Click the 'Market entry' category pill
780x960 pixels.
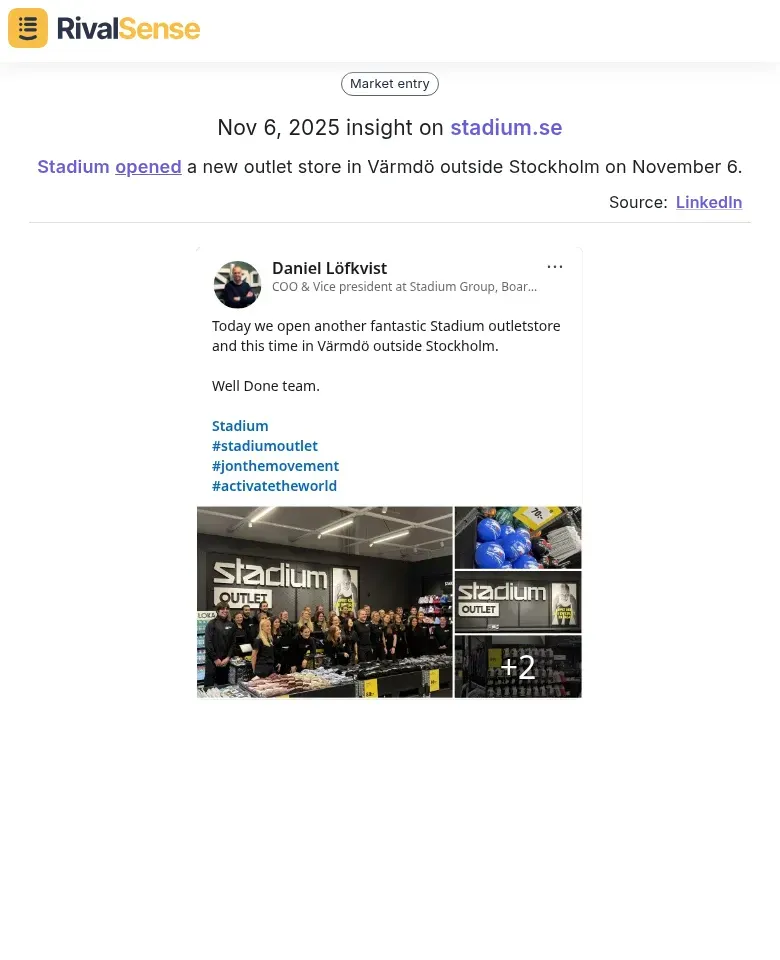coord(390,84)
